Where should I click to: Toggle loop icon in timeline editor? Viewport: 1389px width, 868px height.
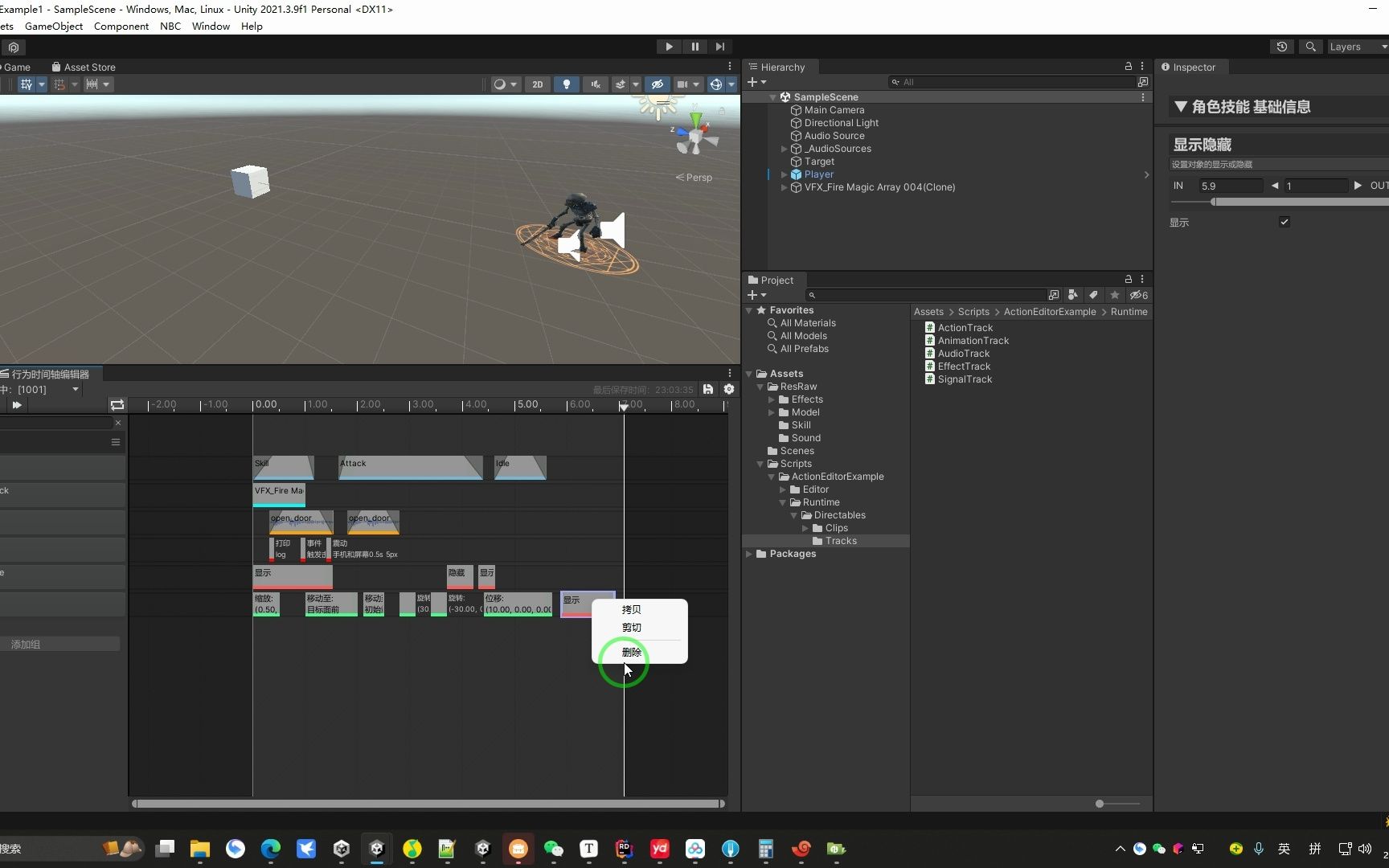tap(117, 405)
